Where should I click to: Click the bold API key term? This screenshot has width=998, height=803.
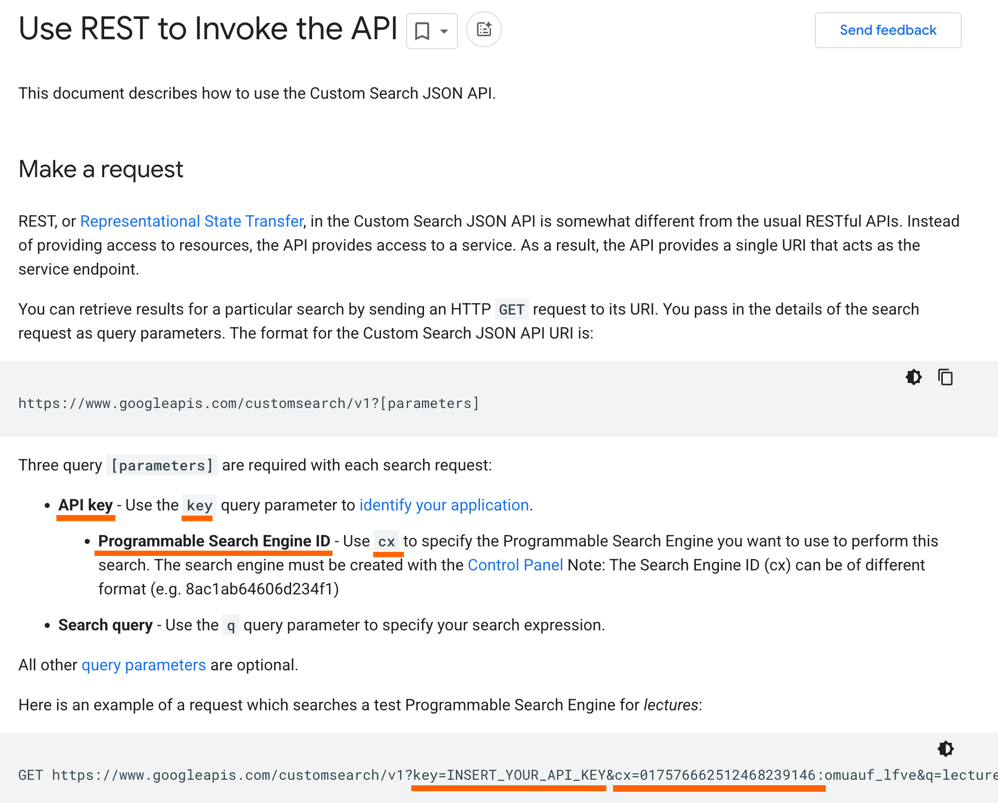point(85,505)
